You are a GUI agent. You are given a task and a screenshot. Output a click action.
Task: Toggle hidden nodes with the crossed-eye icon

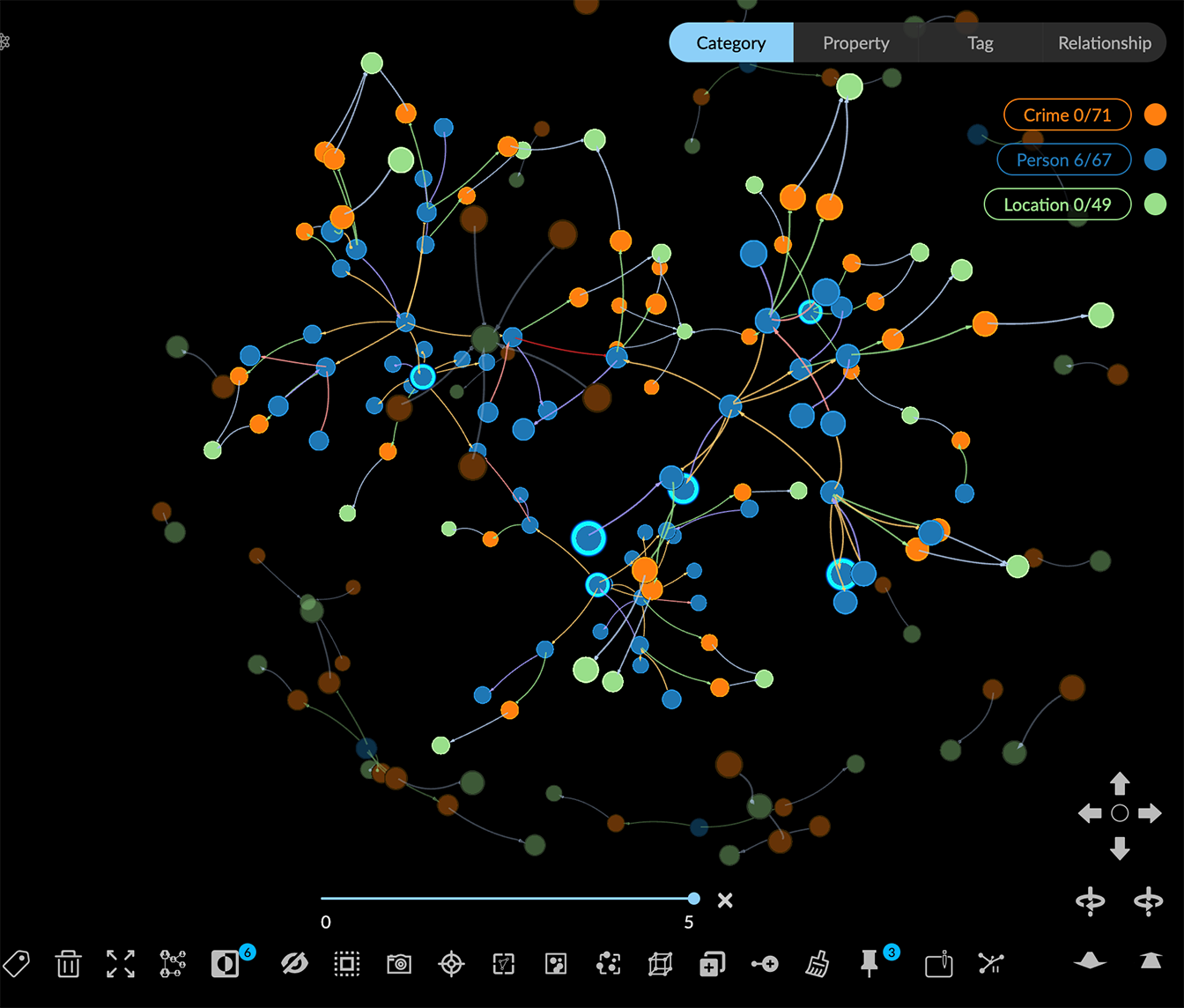point(294,964)
